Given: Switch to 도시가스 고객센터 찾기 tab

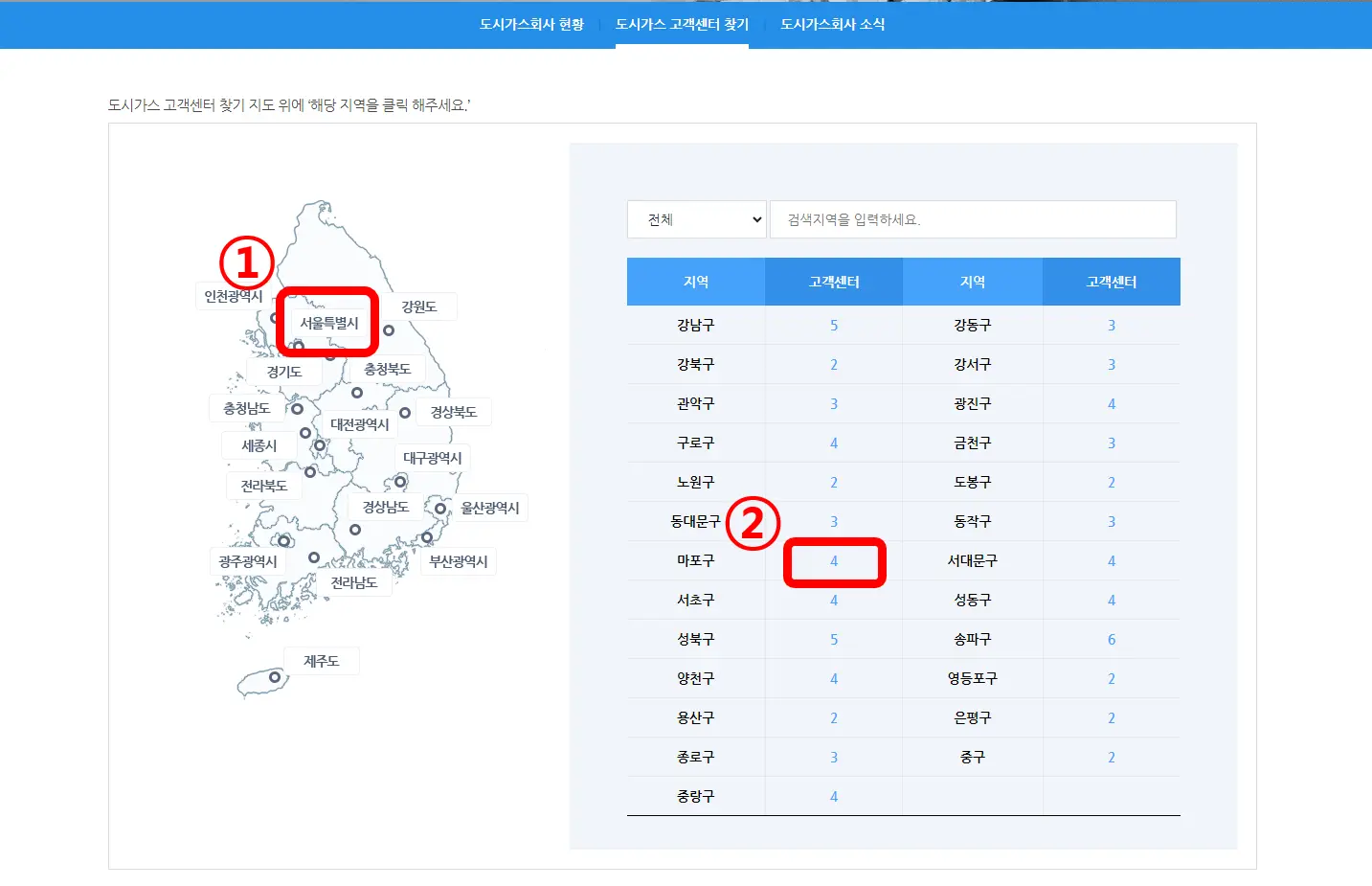Looking at the screenshot, I should [x=682, y=25].
